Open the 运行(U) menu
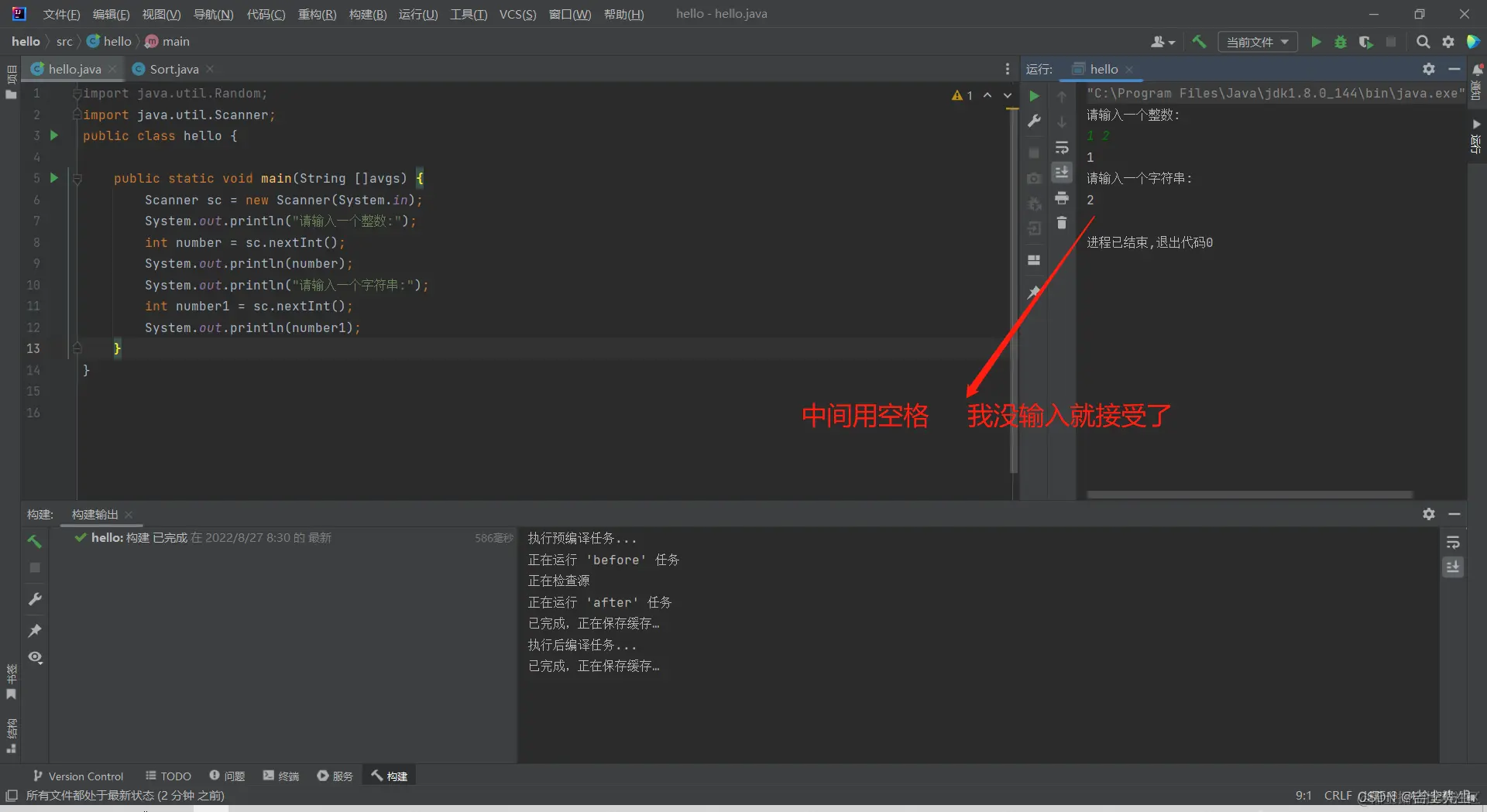The image size is (1487, 812). [x=418, y=14]
